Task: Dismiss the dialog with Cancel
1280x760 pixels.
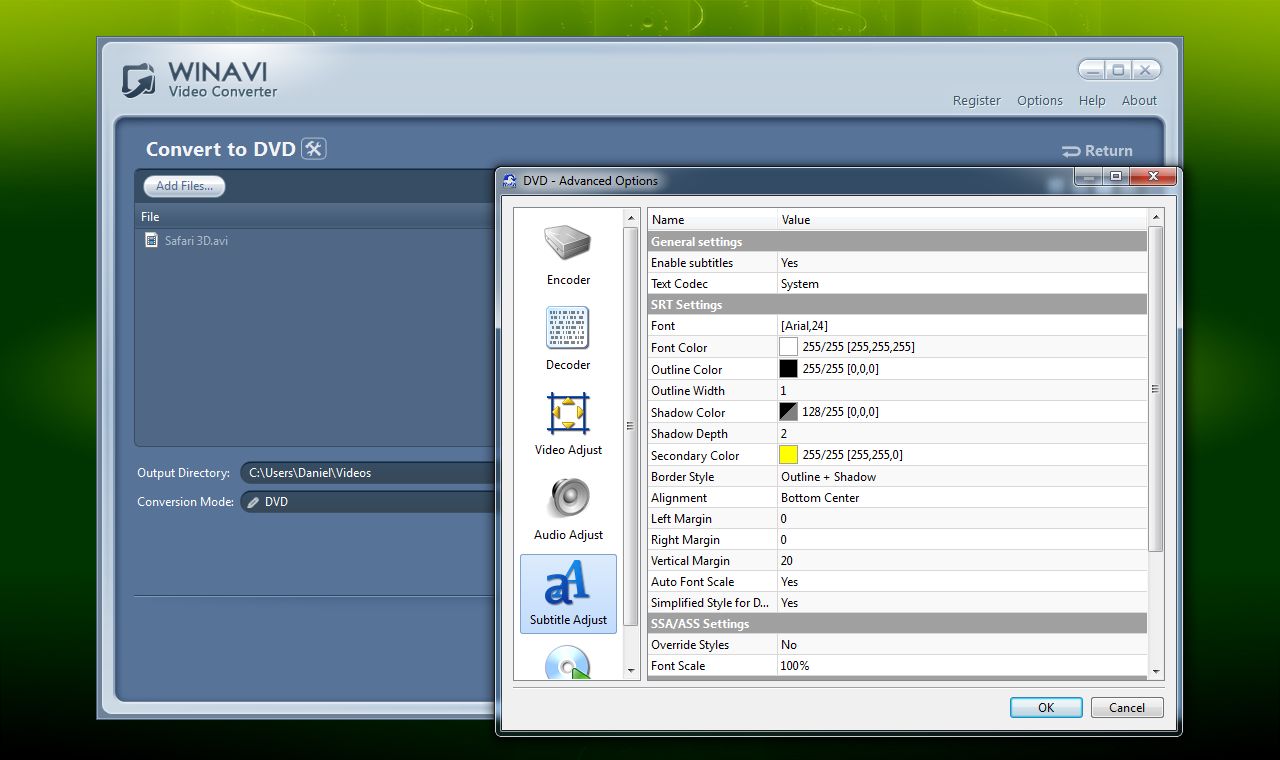Action: point(1127,707)
